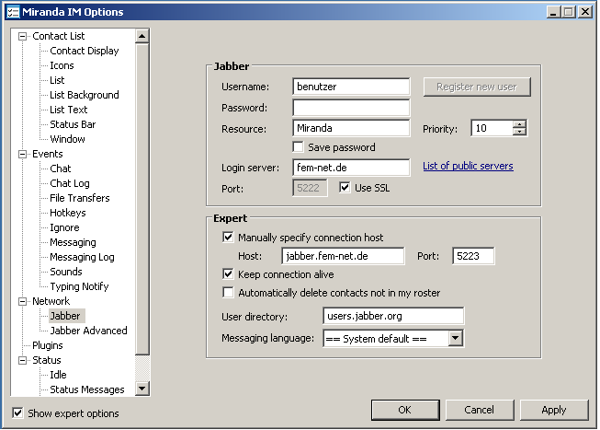Uncheck the Use SSL checkbox
Screen dimensions: 600x430
coord(344,187)
